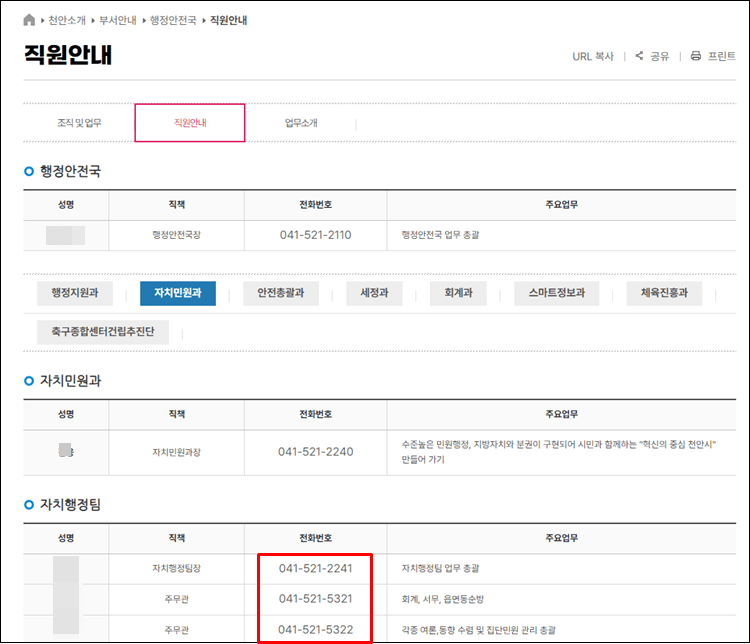Click the 행정안전국 업무 총괄 duty text
This screenshot has height=644, width=750.
point(440,235)
